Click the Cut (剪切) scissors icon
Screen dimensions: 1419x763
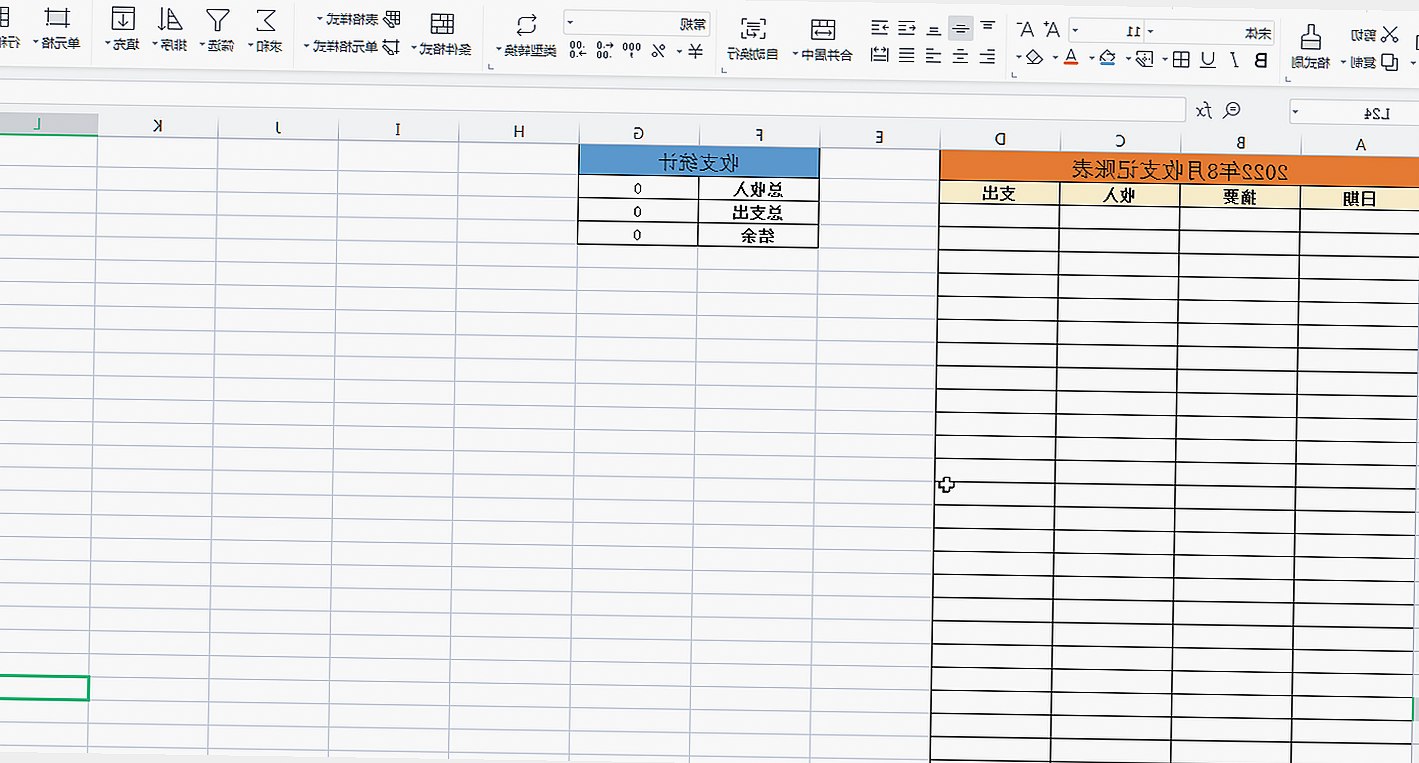point(1389,35)
